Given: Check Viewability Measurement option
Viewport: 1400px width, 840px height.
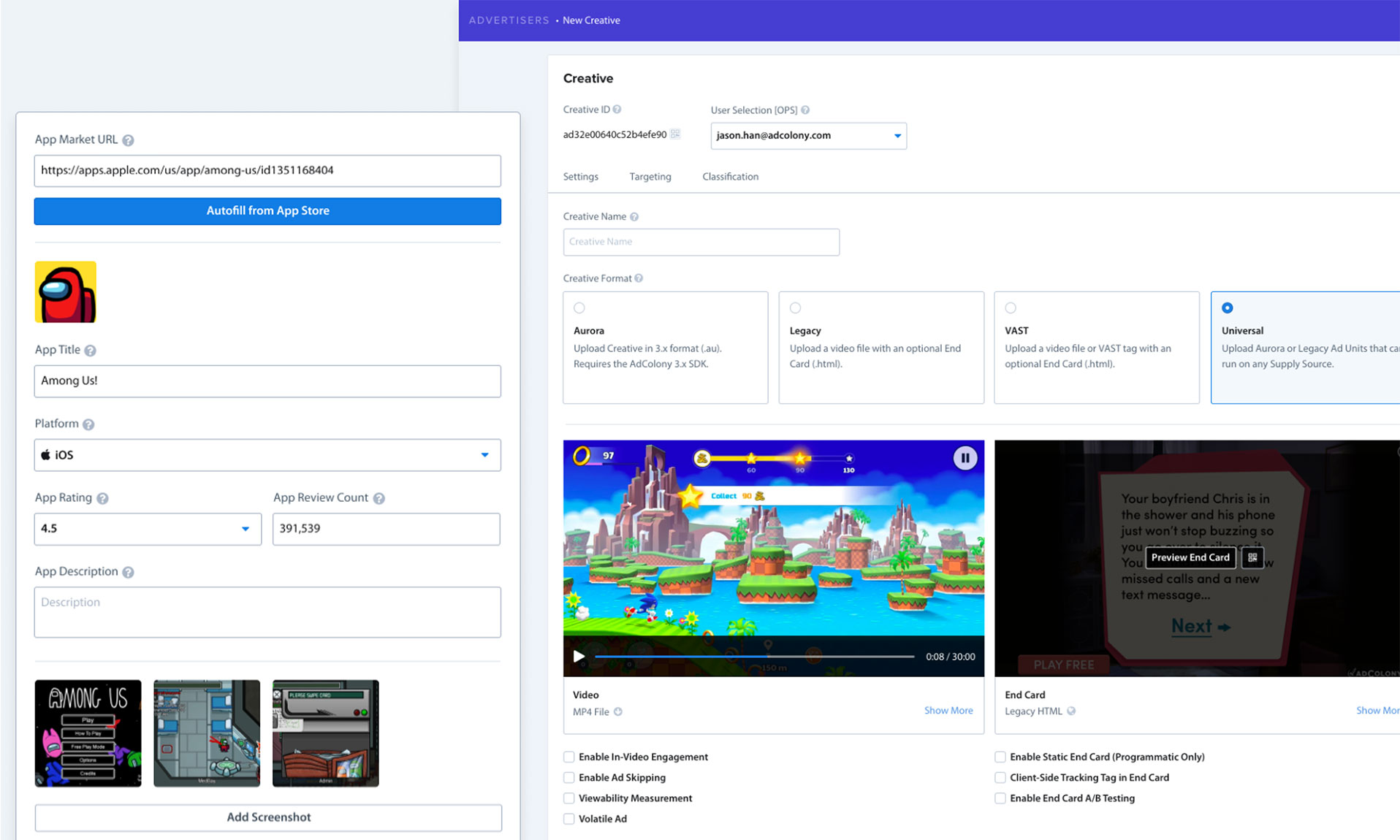Looking at the screenshot, I should click(569, 798).
